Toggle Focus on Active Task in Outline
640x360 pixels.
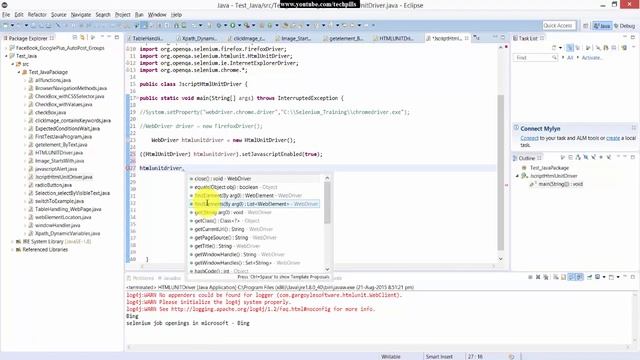pos(563,158)
